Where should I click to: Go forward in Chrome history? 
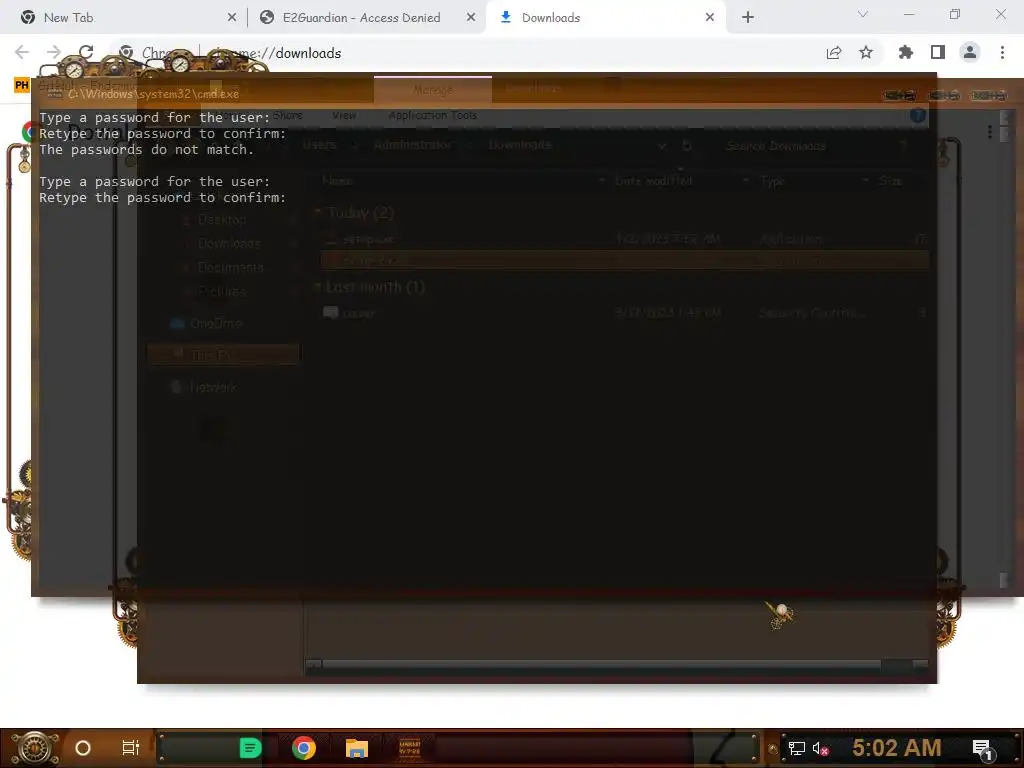click(x=54, y=52)
